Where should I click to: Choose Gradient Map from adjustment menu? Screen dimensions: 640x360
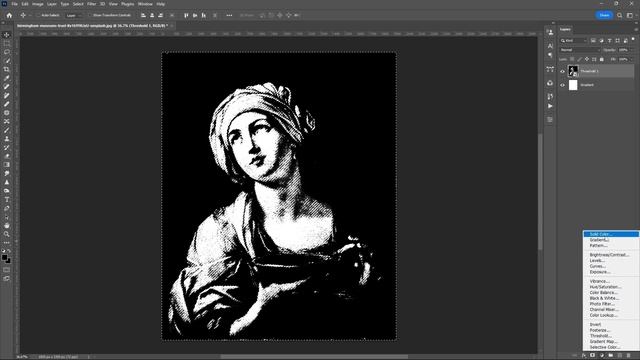click(x=611, y=342)
